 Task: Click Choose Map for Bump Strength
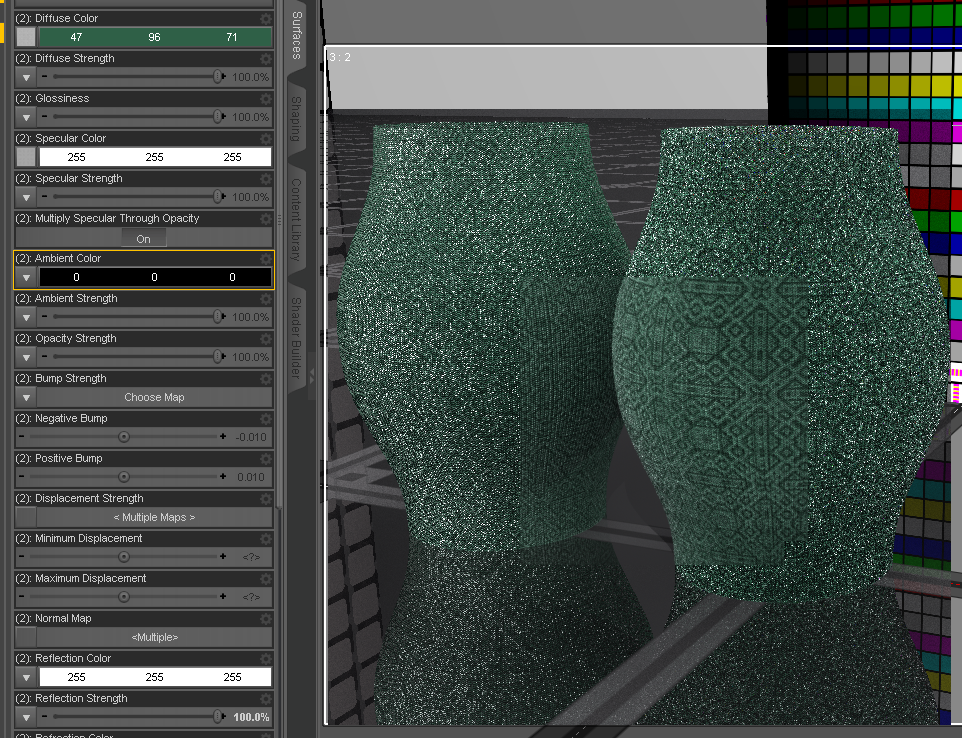pyautogui.click(x=155, y=397)
